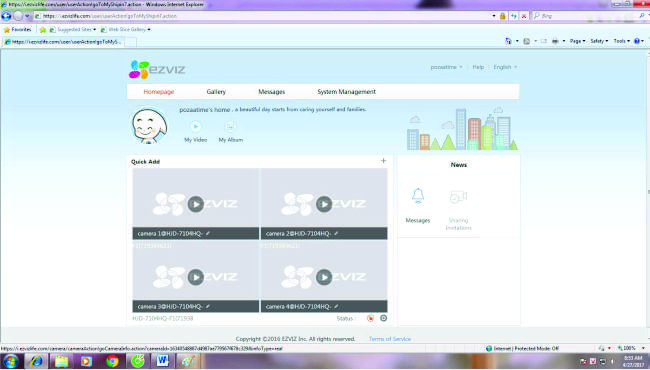Open Chrome from the taskbar
650x370 pixels.
pyautogui.click(x=112, y=361)
